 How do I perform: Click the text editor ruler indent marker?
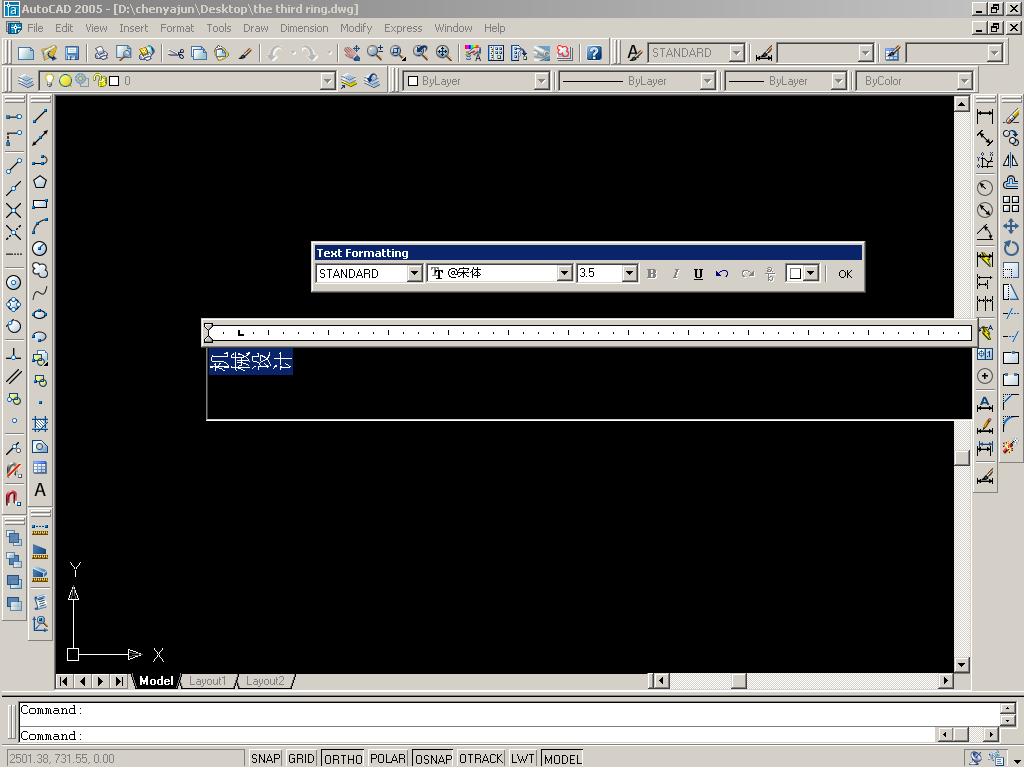208,332
